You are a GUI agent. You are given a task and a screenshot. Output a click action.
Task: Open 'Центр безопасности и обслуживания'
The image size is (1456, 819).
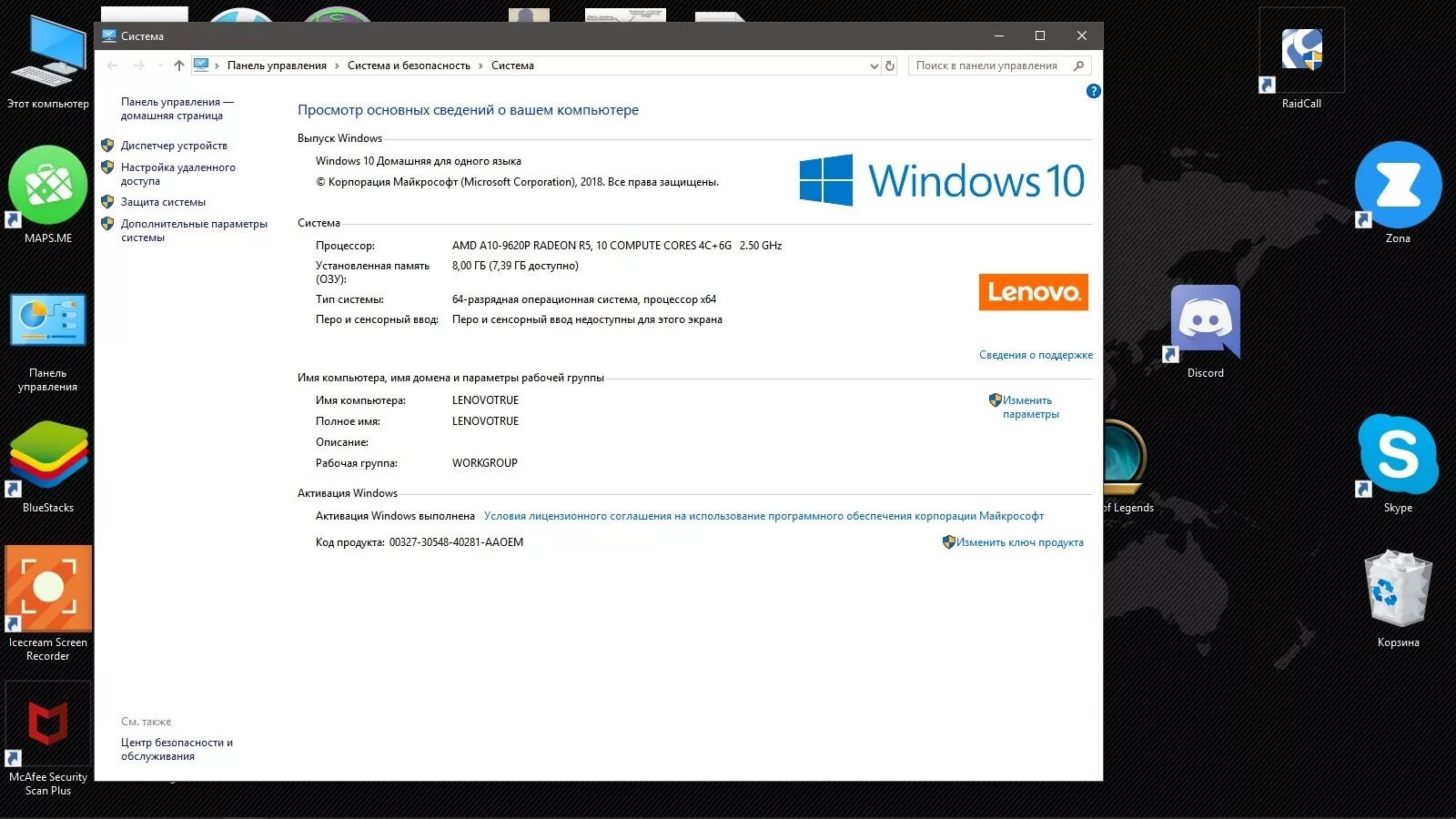tap(177, 749)
